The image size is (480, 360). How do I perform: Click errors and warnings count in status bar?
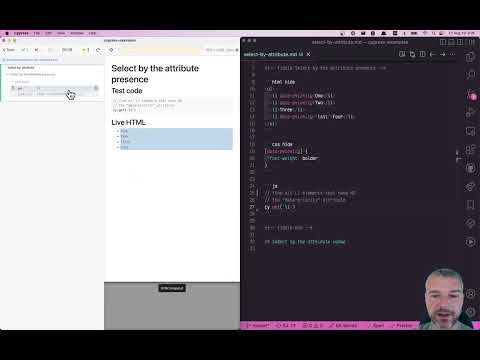pyautogui.click(x=313, y=325)
